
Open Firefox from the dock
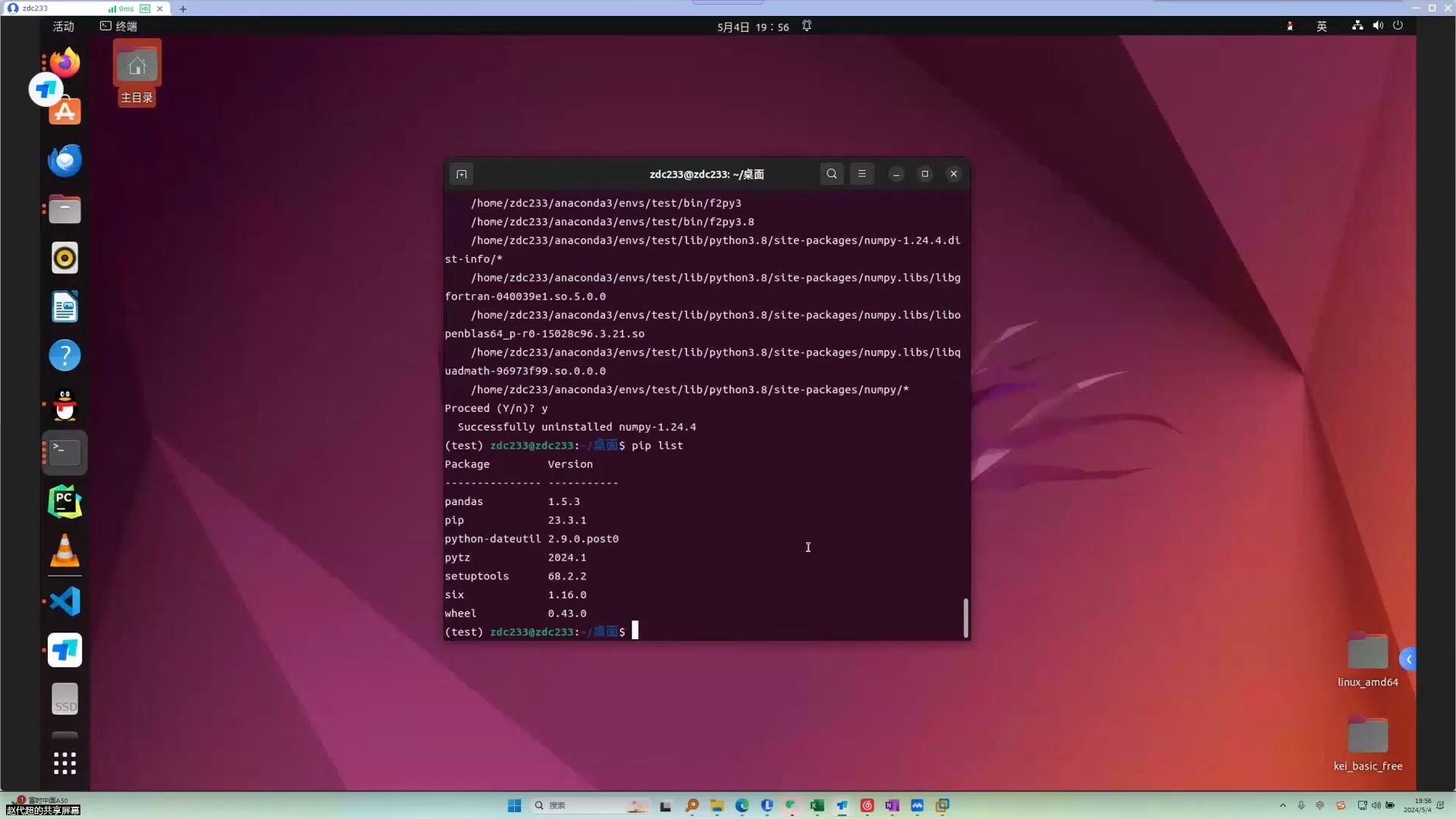point(65,63)
